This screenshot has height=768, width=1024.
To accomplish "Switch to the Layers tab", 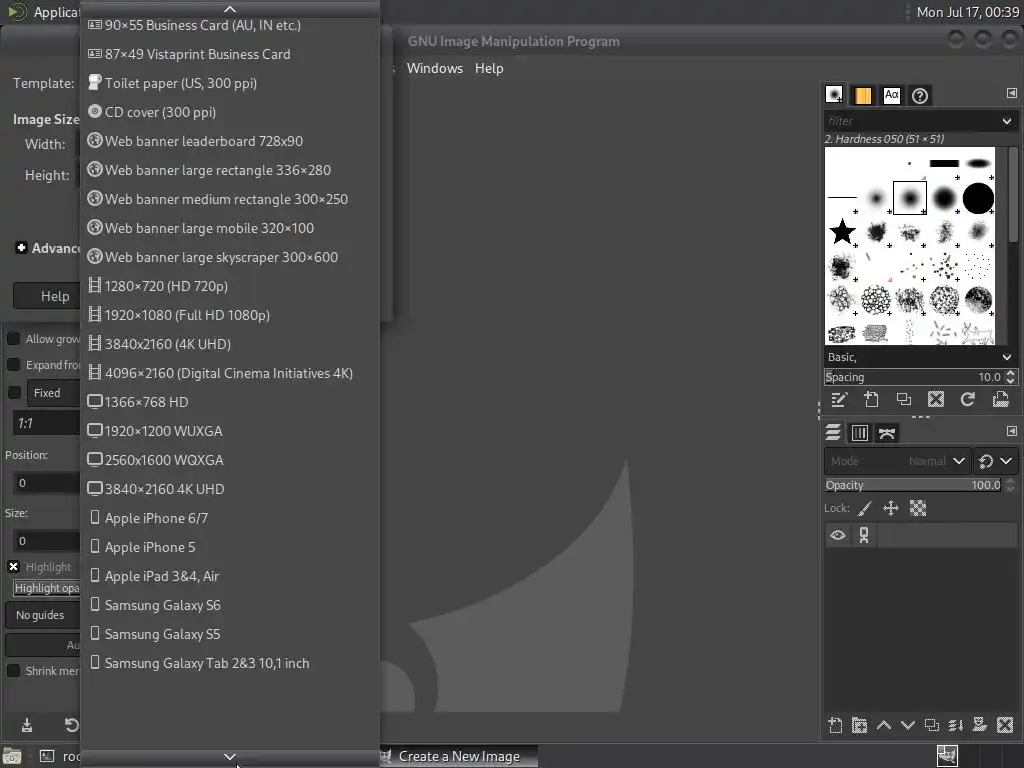I will click(x=833, y=432).
